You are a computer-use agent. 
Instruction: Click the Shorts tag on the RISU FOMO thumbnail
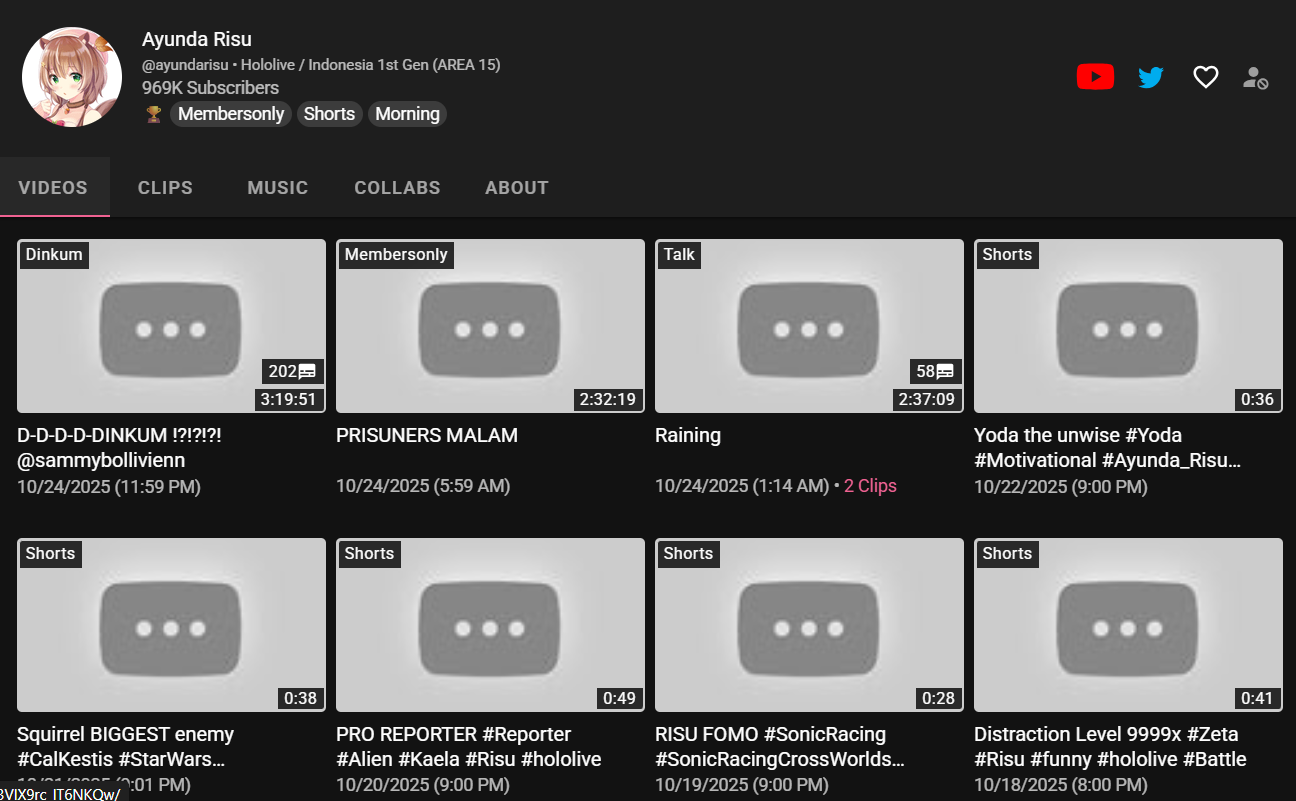point(688,553)
